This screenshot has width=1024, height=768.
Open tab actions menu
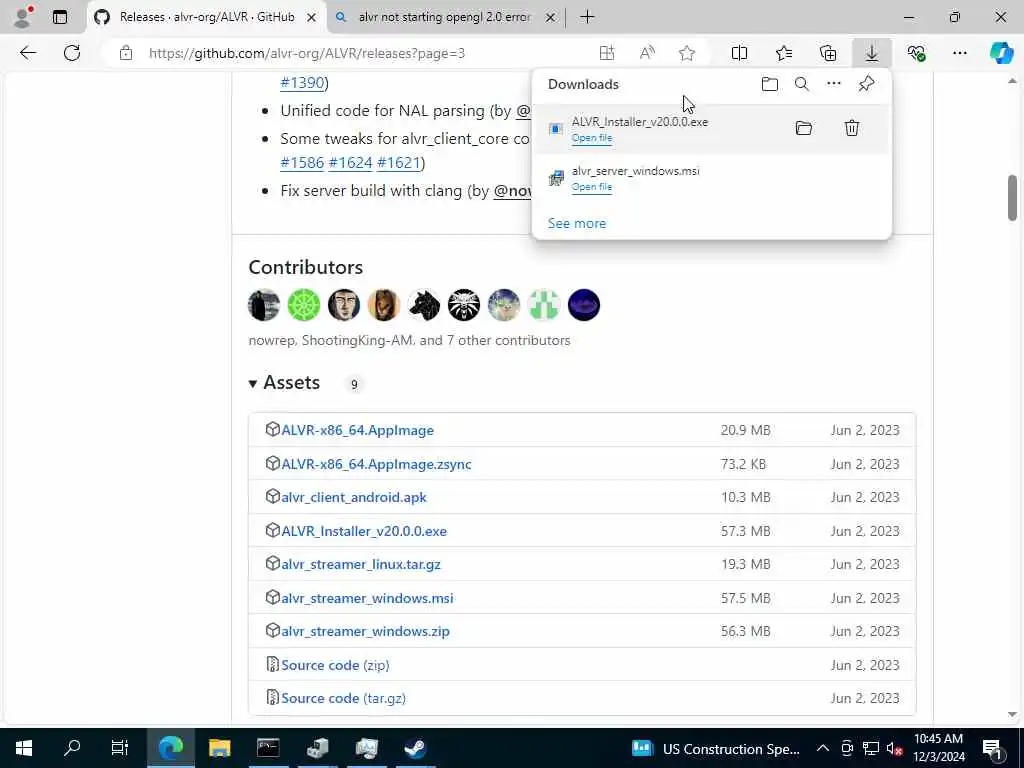pyautogui.click(x=60, y=17)
